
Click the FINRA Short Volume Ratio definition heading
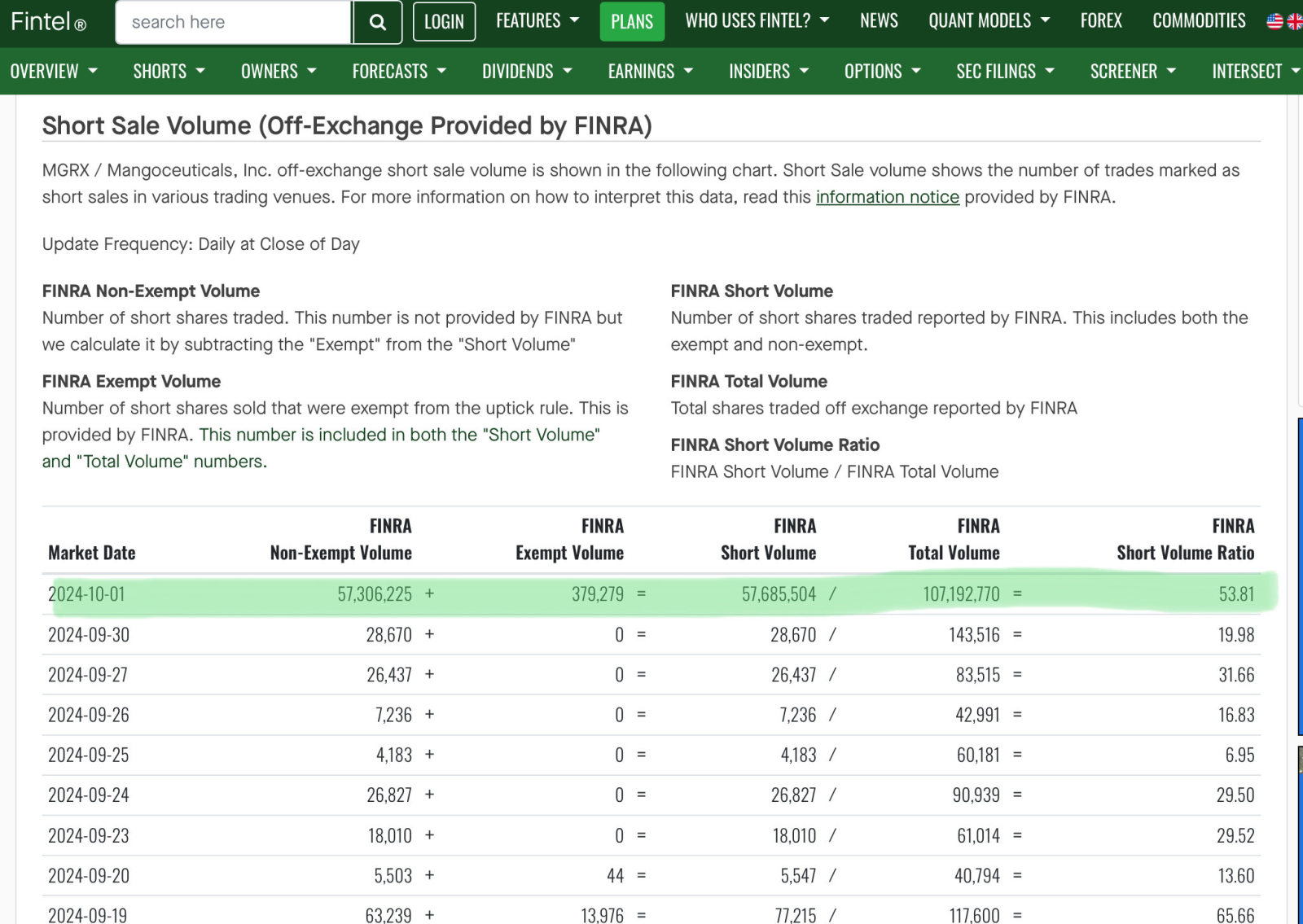point(774,444)
